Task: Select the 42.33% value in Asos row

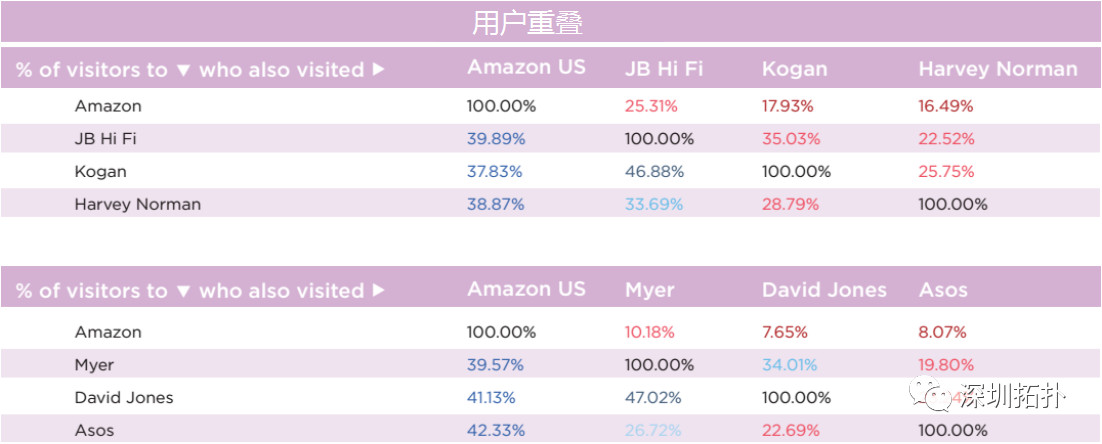Action: click(495, 431)
